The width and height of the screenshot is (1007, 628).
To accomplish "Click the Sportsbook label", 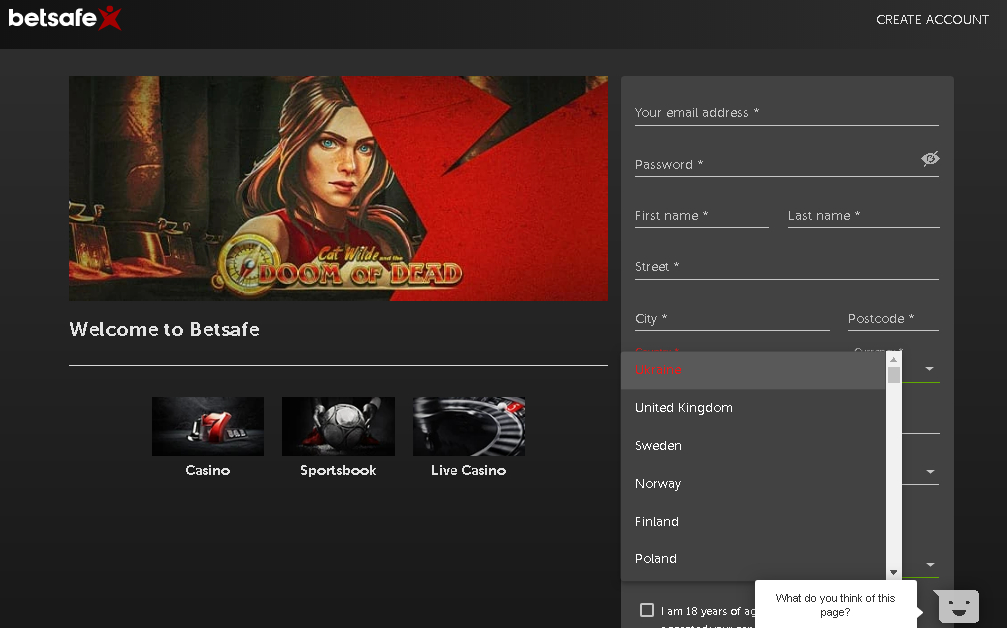I will tap(338, 471).
